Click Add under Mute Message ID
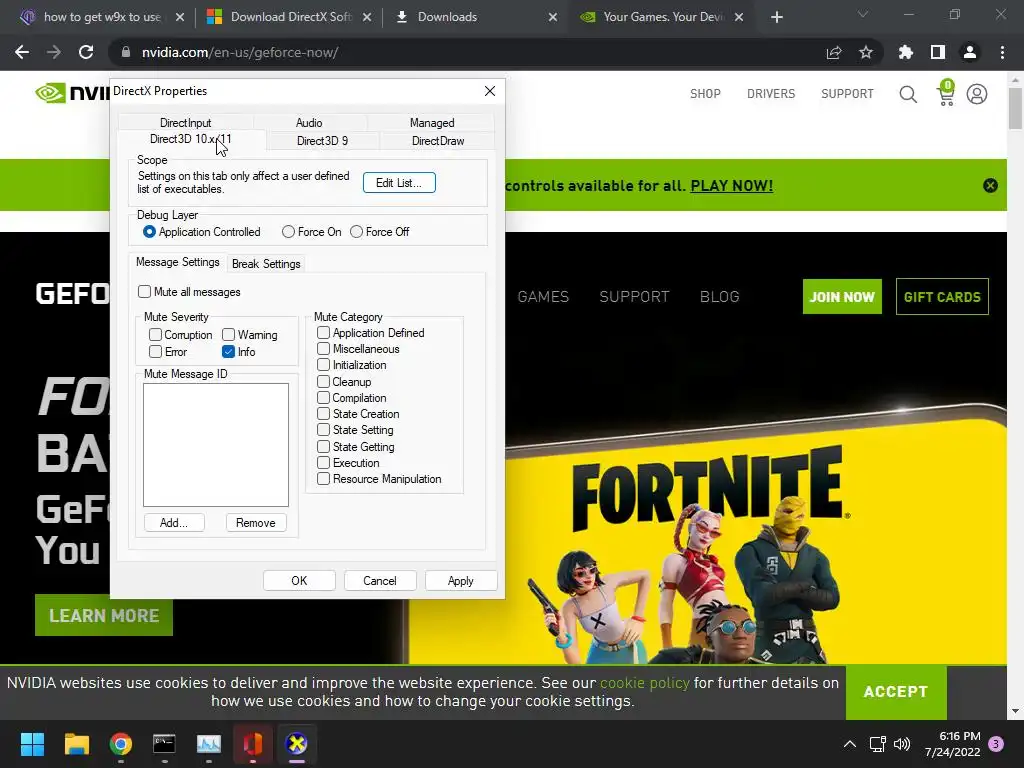The height and width of the screenshot is (768, 1024). (174, 522)
